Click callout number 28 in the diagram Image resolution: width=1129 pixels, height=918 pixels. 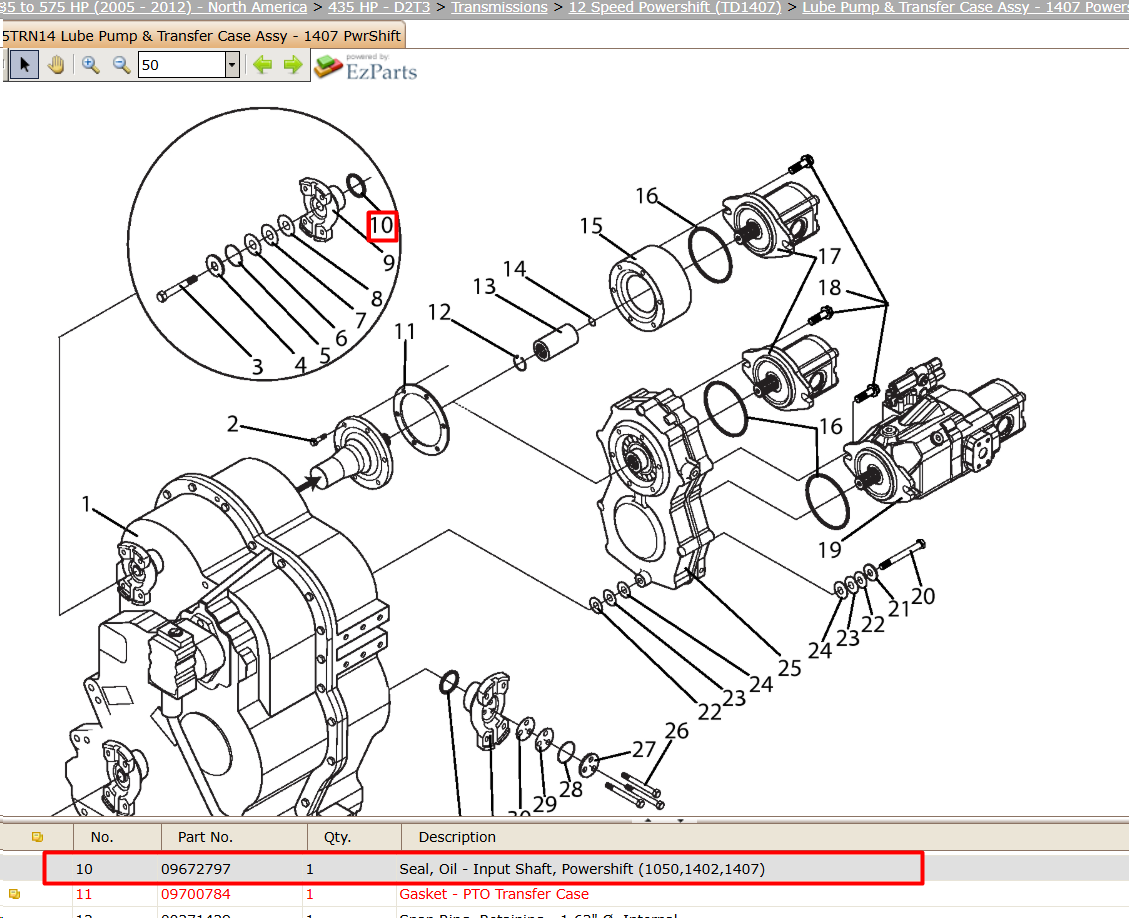571,790
